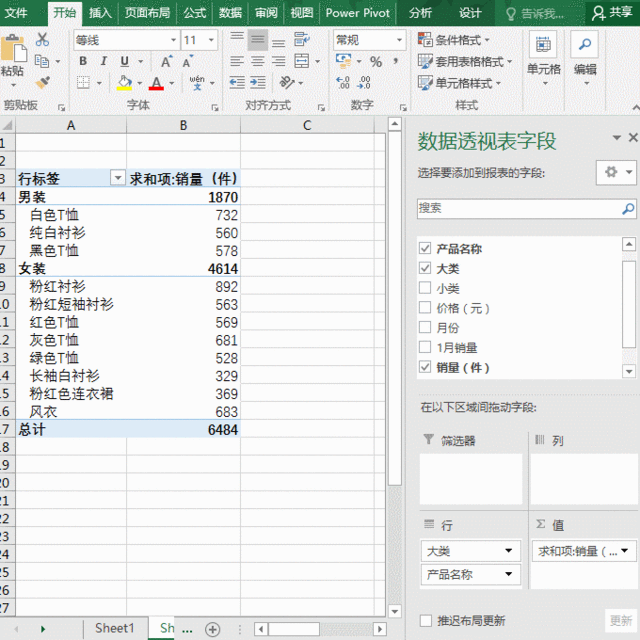Open the font size 11 dropdown
640x640 pixels.
211,40
